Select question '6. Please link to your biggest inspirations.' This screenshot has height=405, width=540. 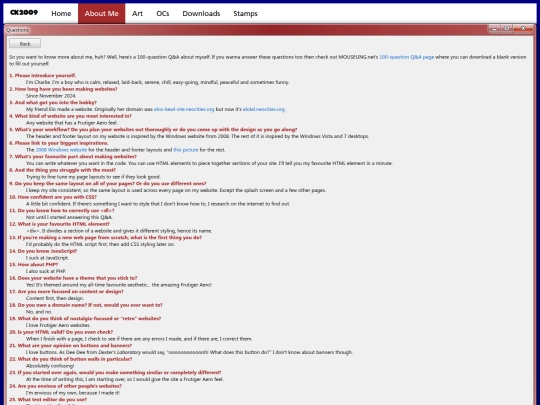click(x=59, y=143)
